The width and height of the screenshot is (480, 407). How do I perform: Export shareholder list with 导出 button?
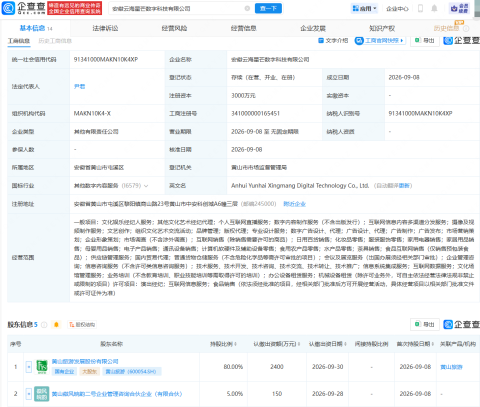pyautogui.click(x=425, y=324)
